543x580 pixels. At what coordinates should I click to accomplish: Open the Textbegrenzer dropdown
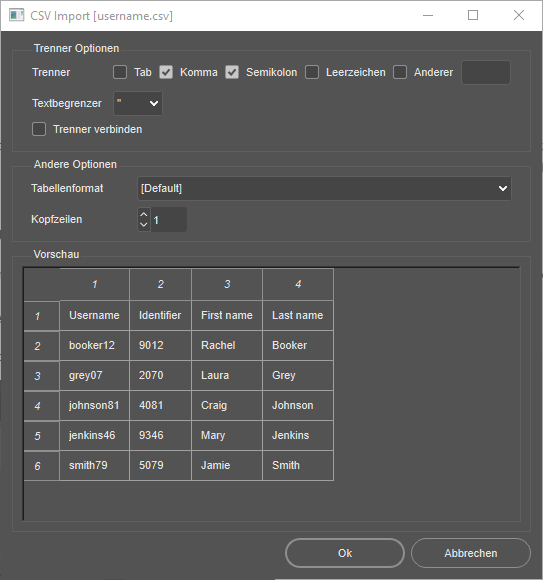click(x=138, y=103)
